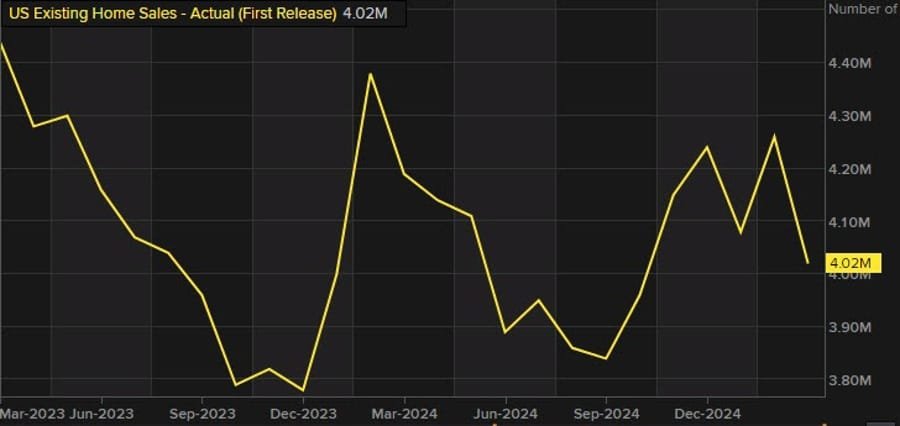Pick the Sep-2024 x-axis date label
The width and height of the screenshot is (900, 426).
tap(605, 411)
